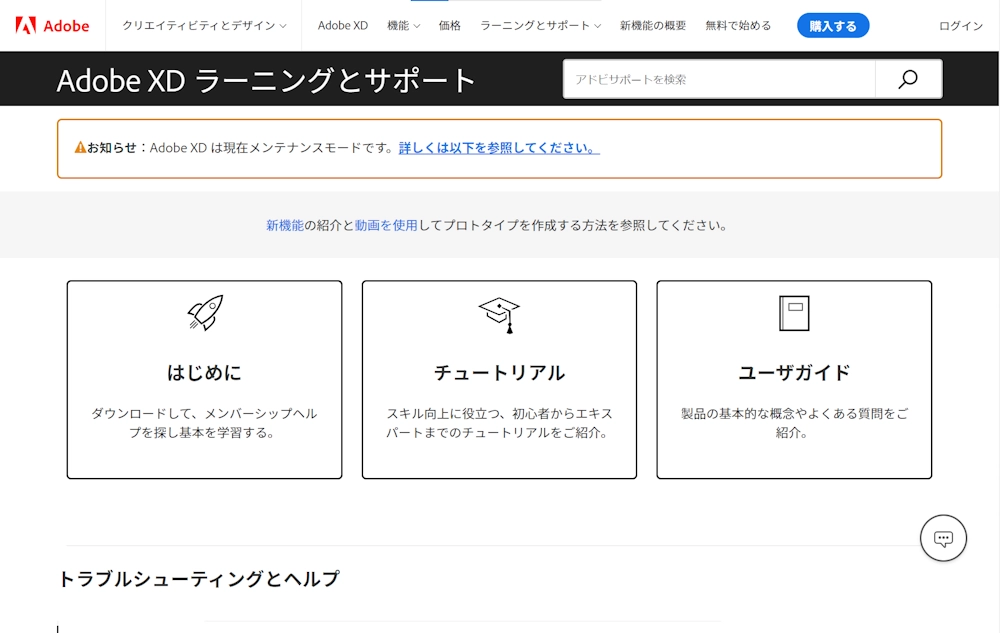The image size is (1000, 633).
Task: Expand the 機能 dropdown menu
Action: (x=403, y=26)
